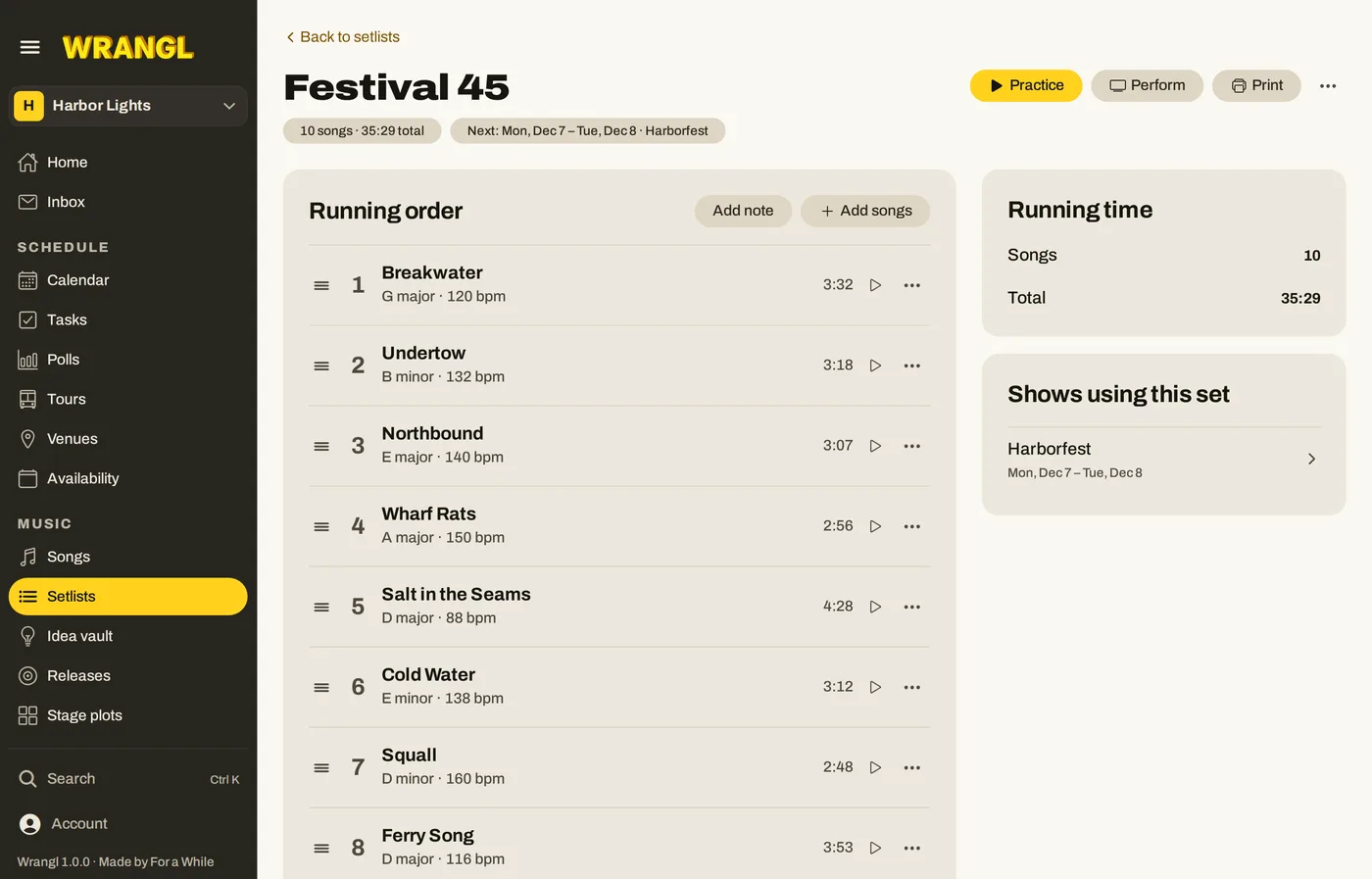Play the Cold Water song preview
The width and height of the screenshot is (1372, 879).
point(876,687)
